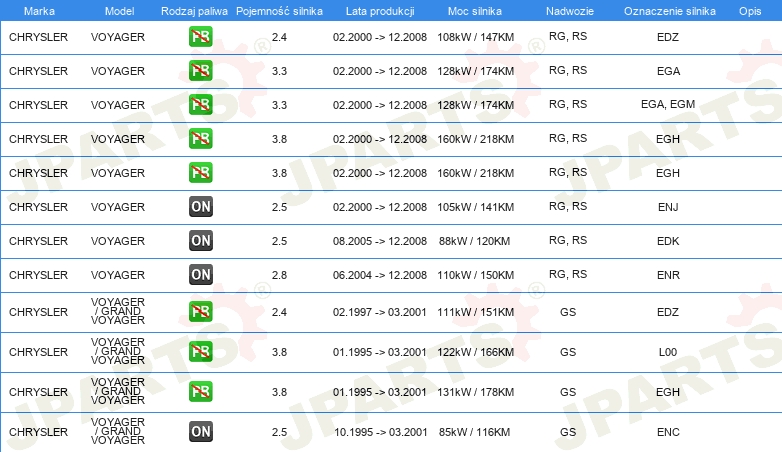Click the ENR engine code
The width and height of the screenshot is (782, 452).
668,275
